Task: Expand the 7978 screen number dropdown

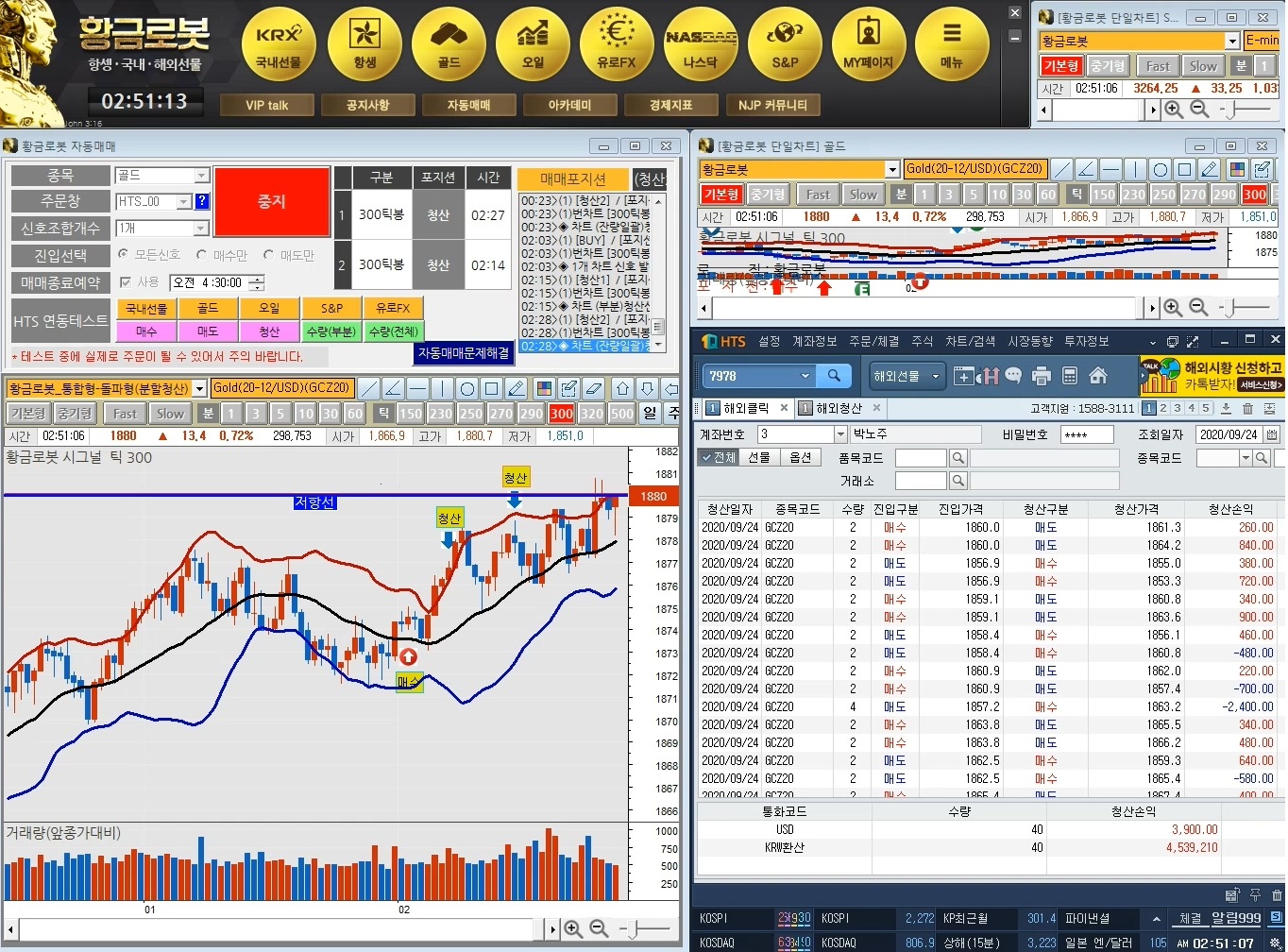Action: [805, 376]
